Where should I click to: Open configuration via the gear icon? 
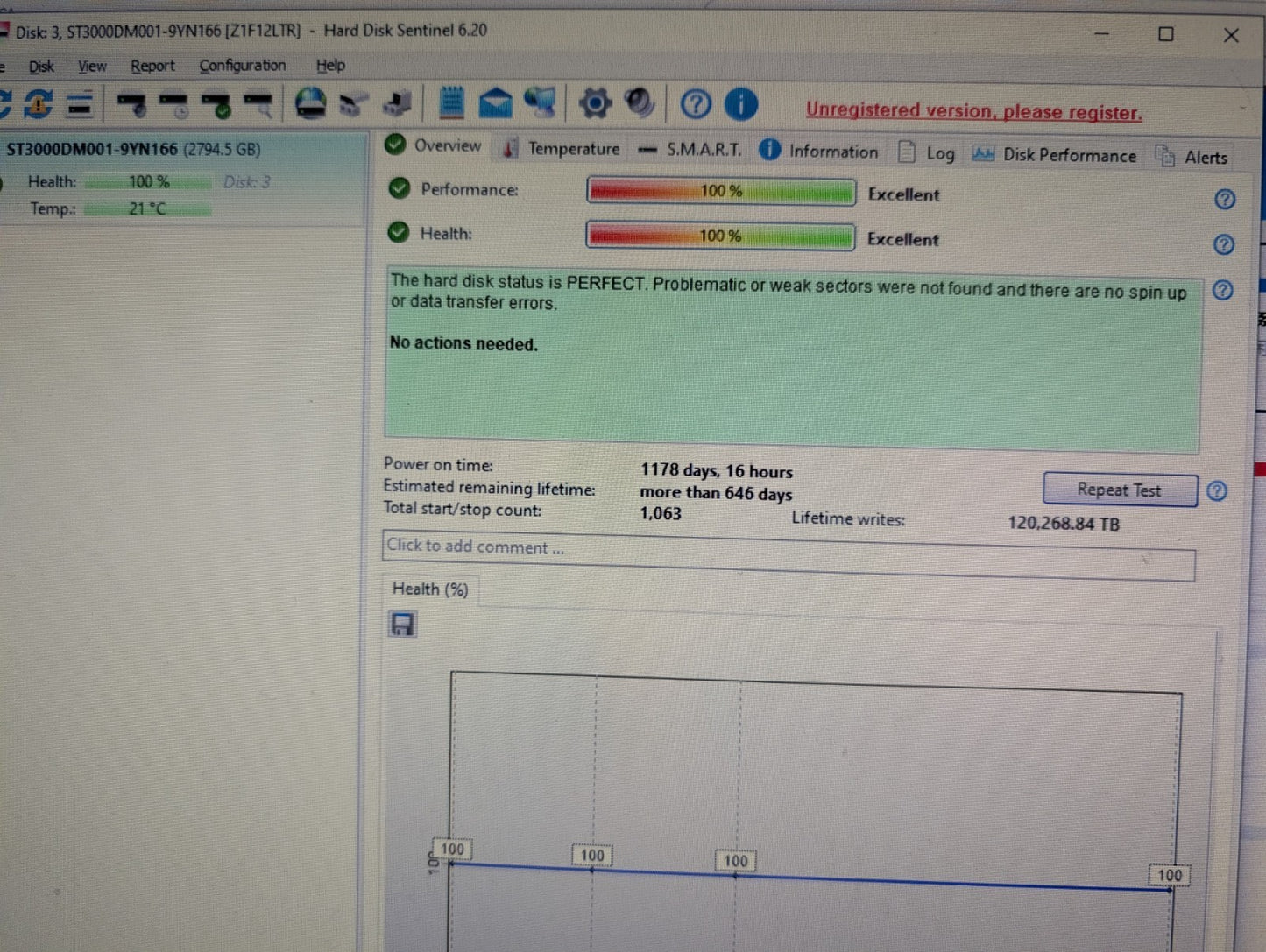pos(595,103)
